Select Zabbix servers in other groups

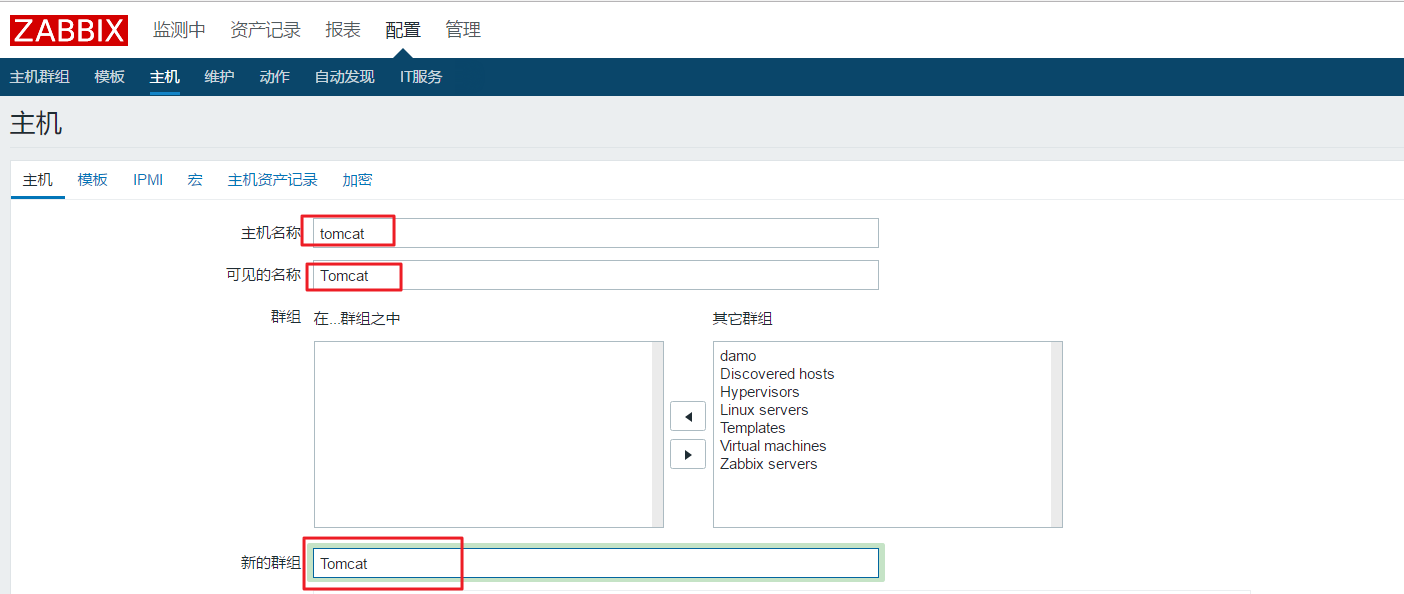click(769, 464)
